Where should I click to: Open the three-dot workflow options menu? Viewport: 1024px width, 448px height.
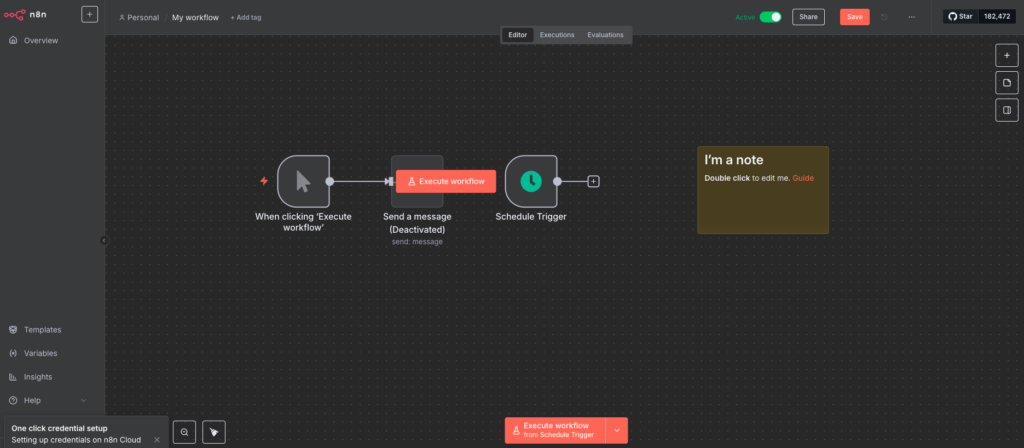pos(912,17)
